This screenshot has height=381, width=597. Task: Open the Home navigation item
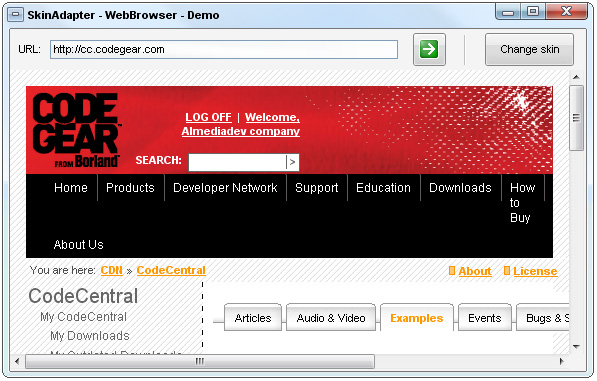(71, 188)
